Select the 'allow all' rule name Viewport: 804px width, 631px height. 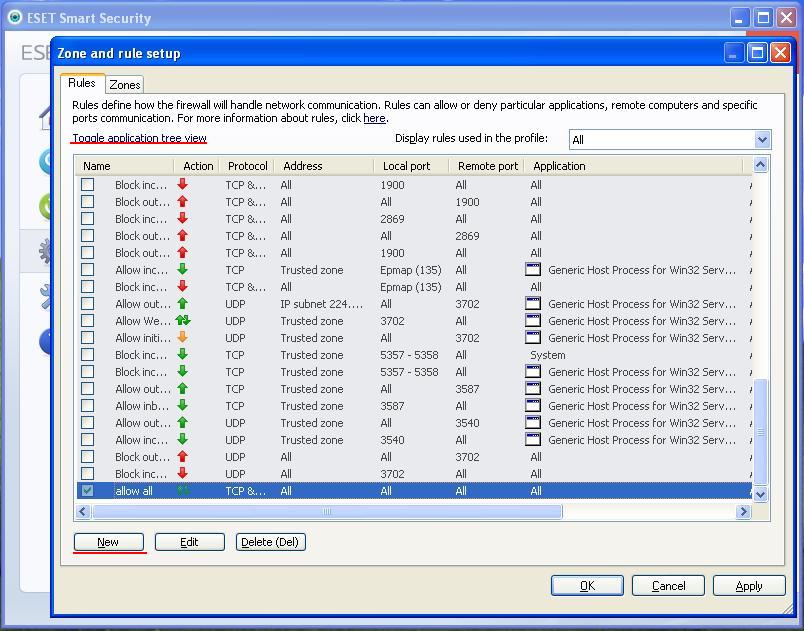pyautogui.click(x=134, y=491)
